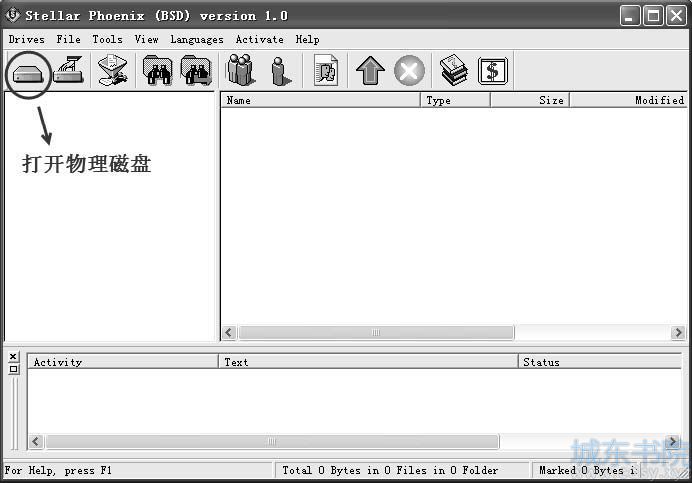Minimize the Stellar Phoenix window
This screenshot has height=483, width=692.
629,16
